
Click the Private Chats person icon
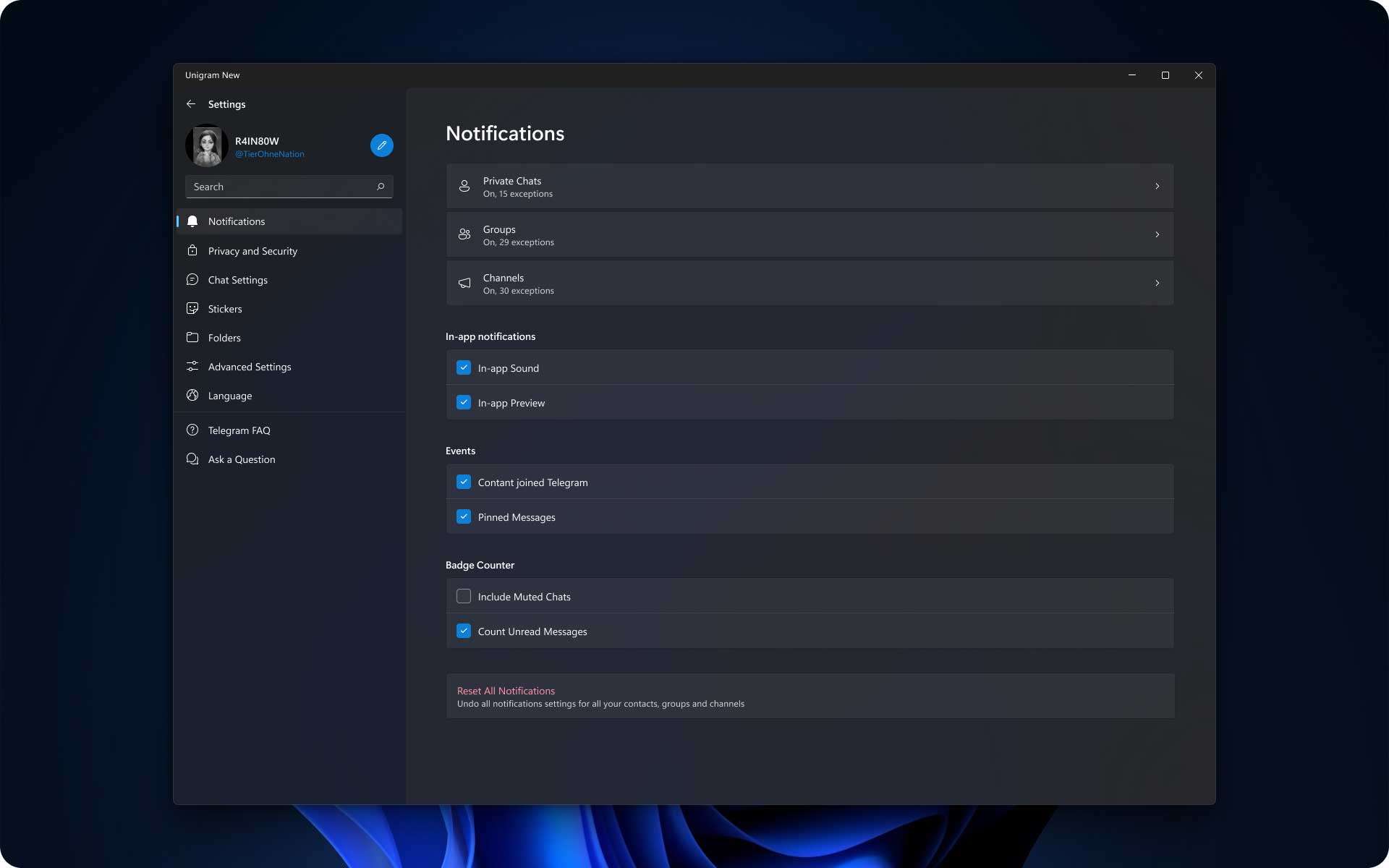pos(464,186)
